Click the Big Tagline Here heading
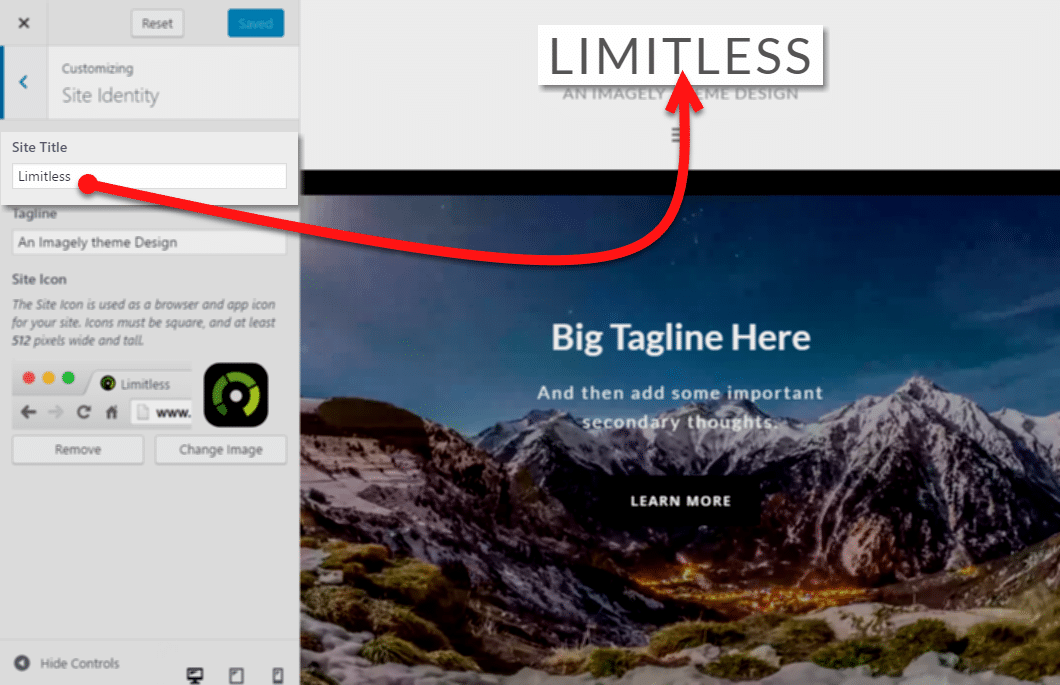 pyautogui.click(x=680, y=337)
